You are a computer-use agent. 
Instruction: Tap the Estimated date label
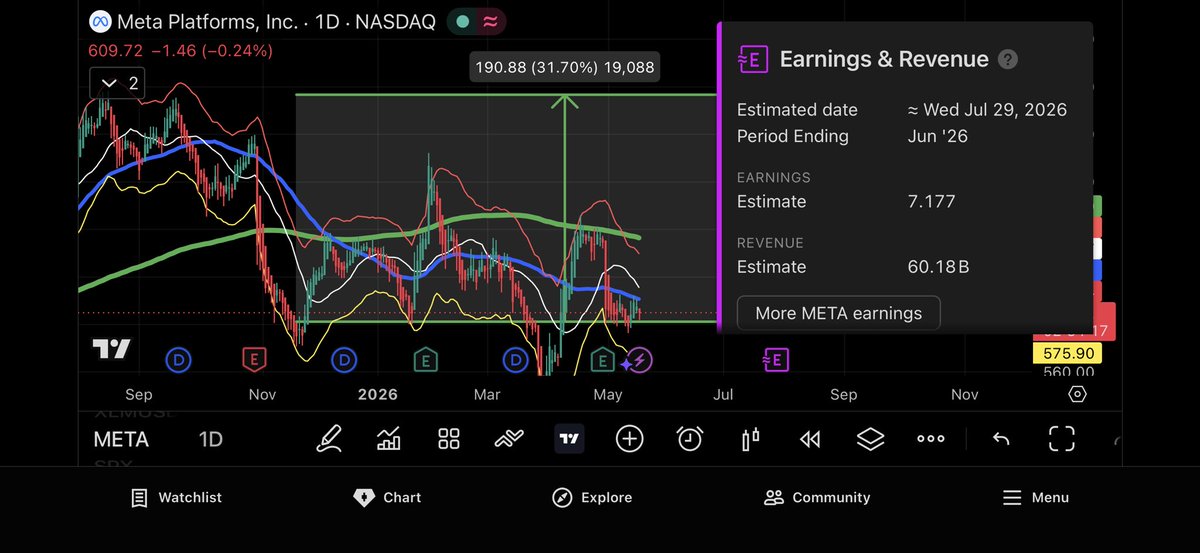[x=797, y=110]
